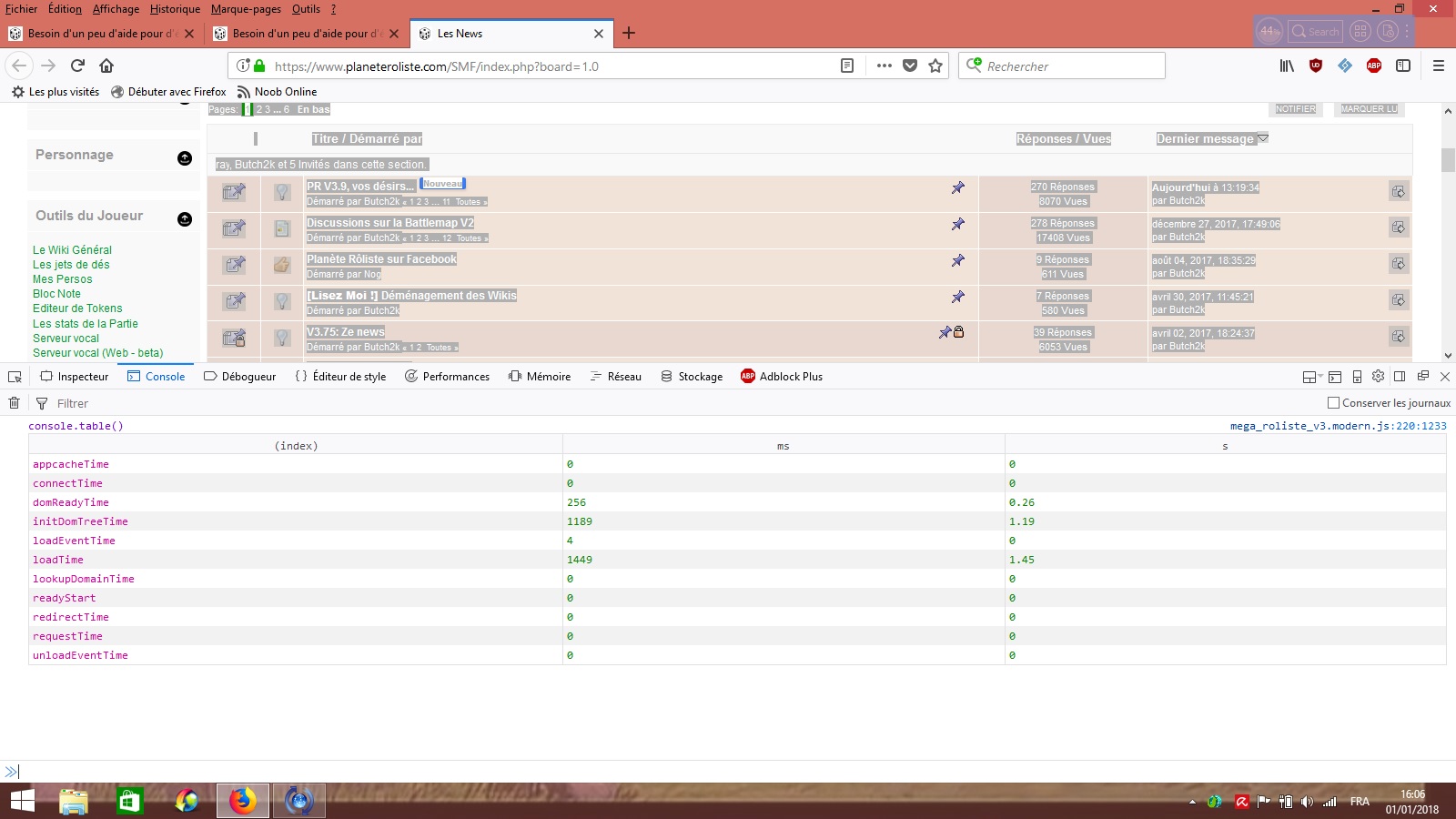The width and height of the screenshot is (1456, 819).
Task: Open reader view icon in address bar
Action: (x=846, y=66)
